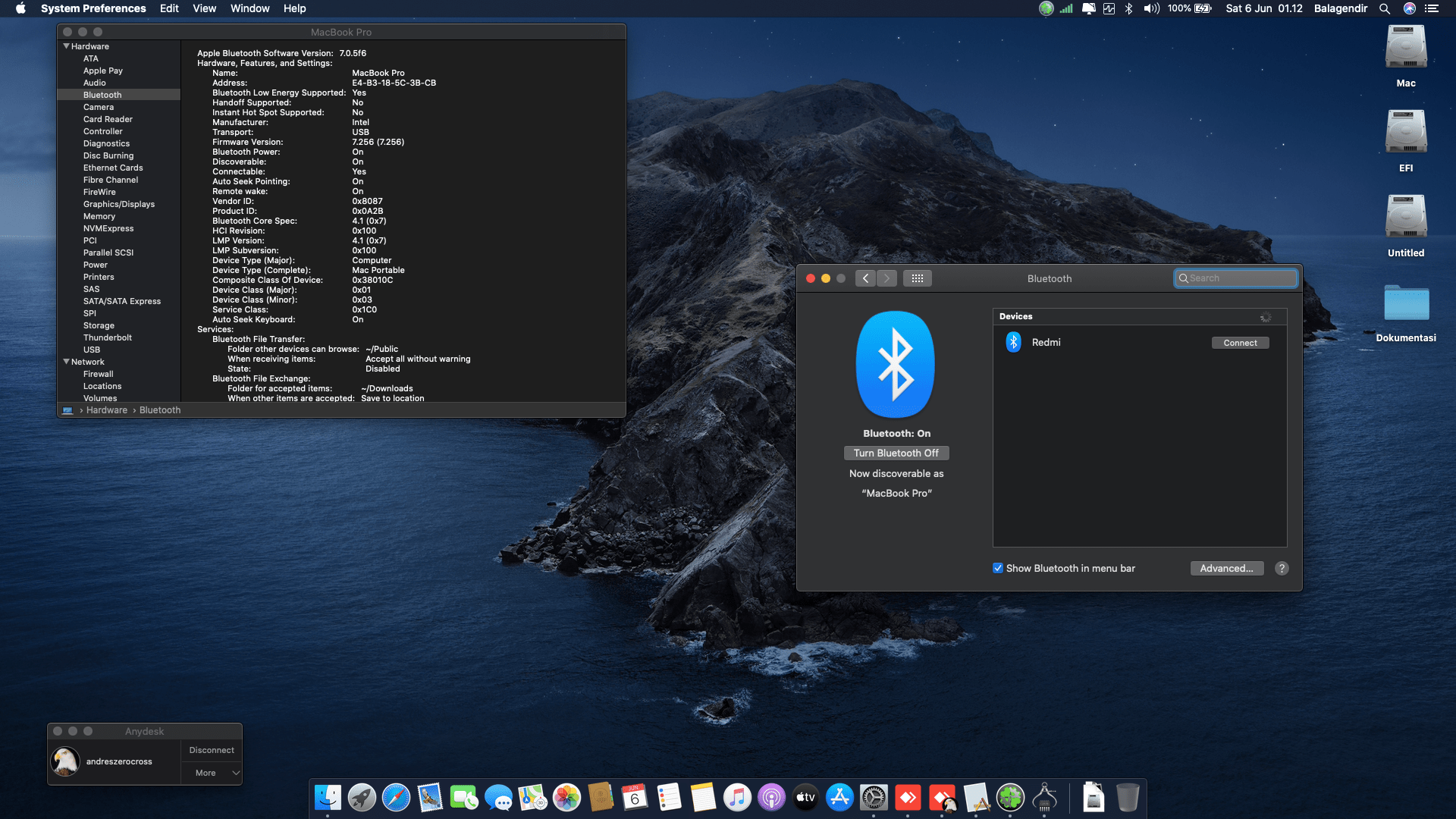Open Advanced Bluetooth options

[1226, 568]
